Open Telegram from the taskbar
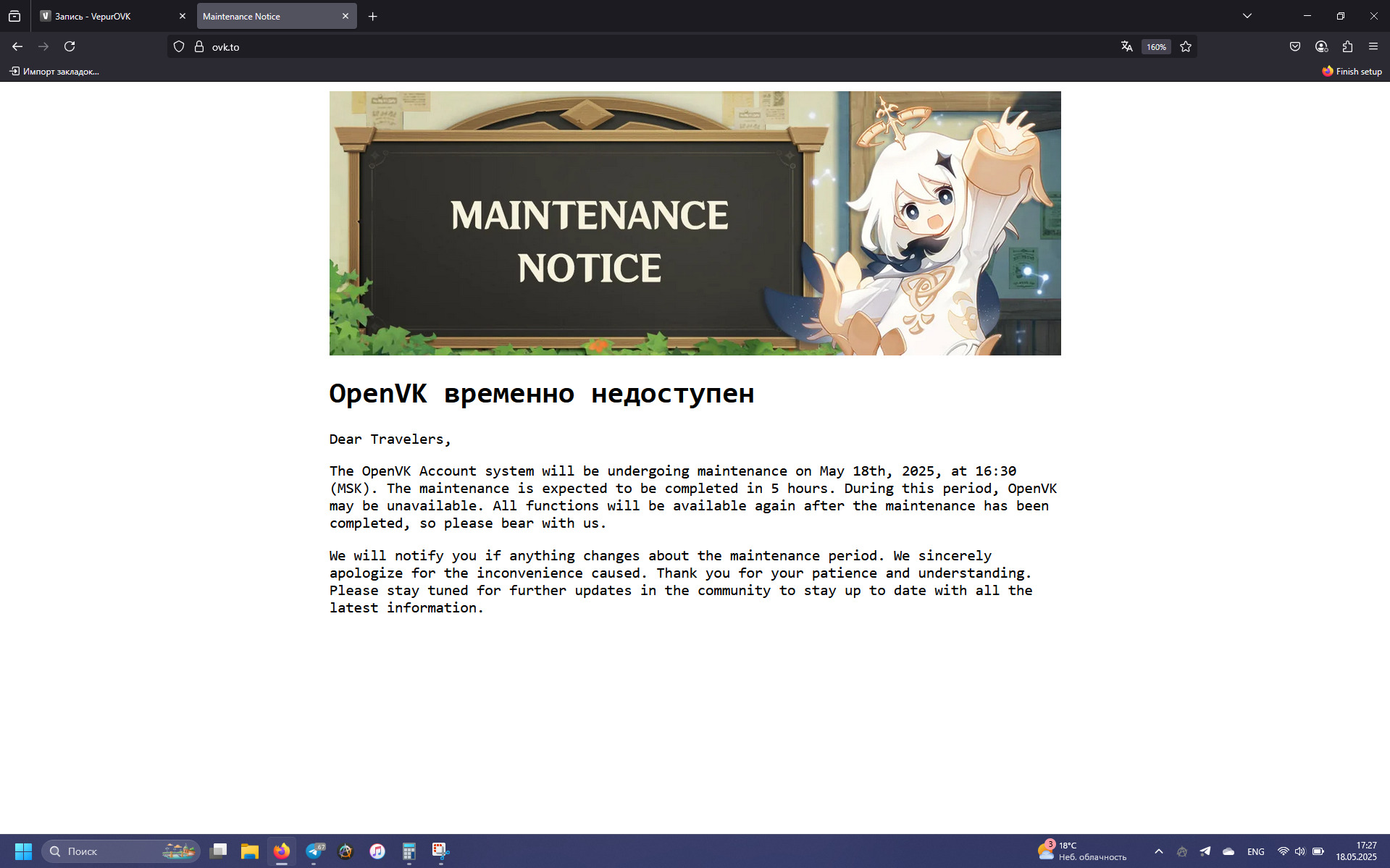The height and width of the screenshot is (868, 1390). 314,851
